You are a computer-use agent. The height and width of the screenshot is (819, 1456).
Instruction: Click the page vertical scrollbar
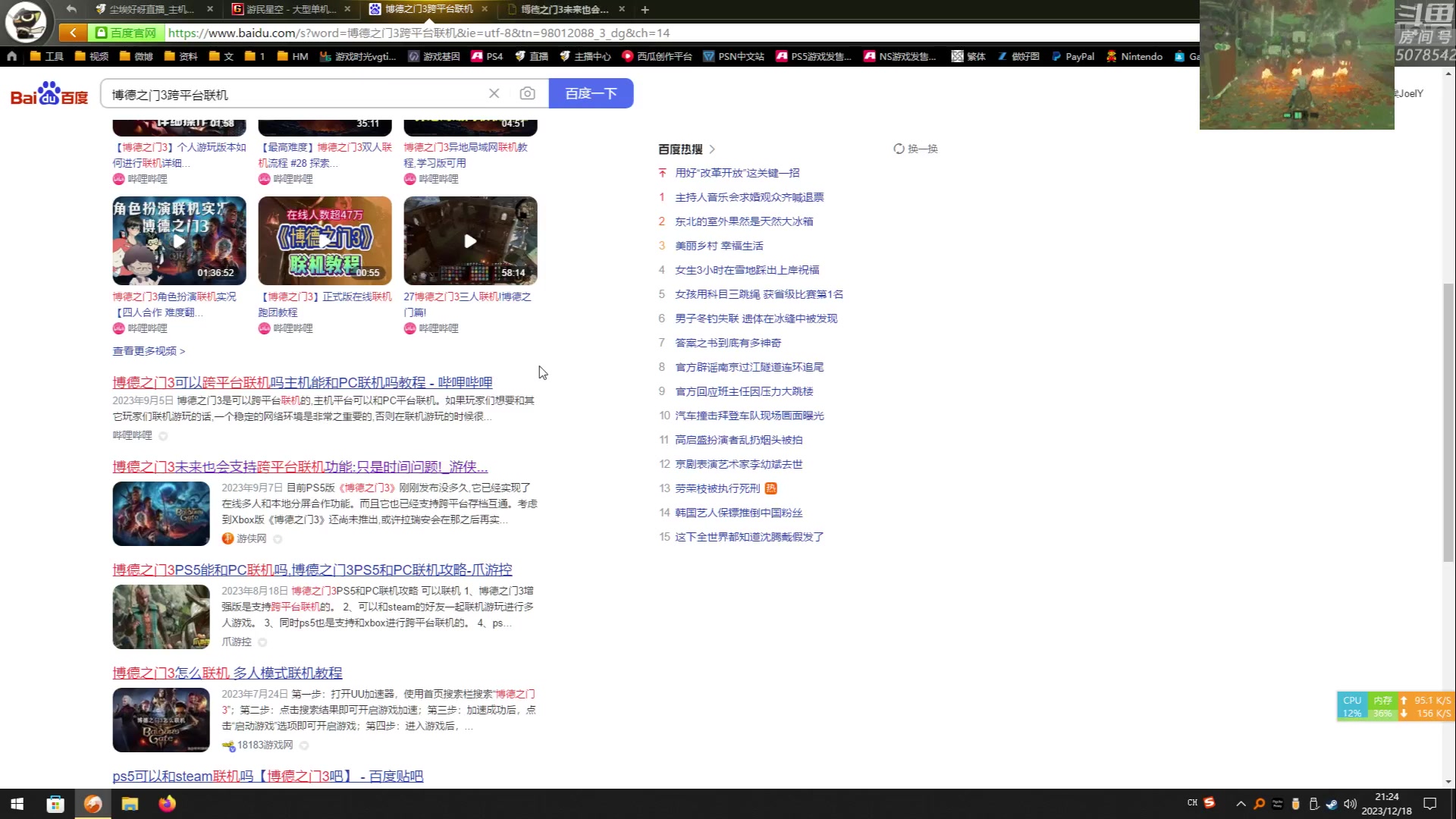(1448, 422)
